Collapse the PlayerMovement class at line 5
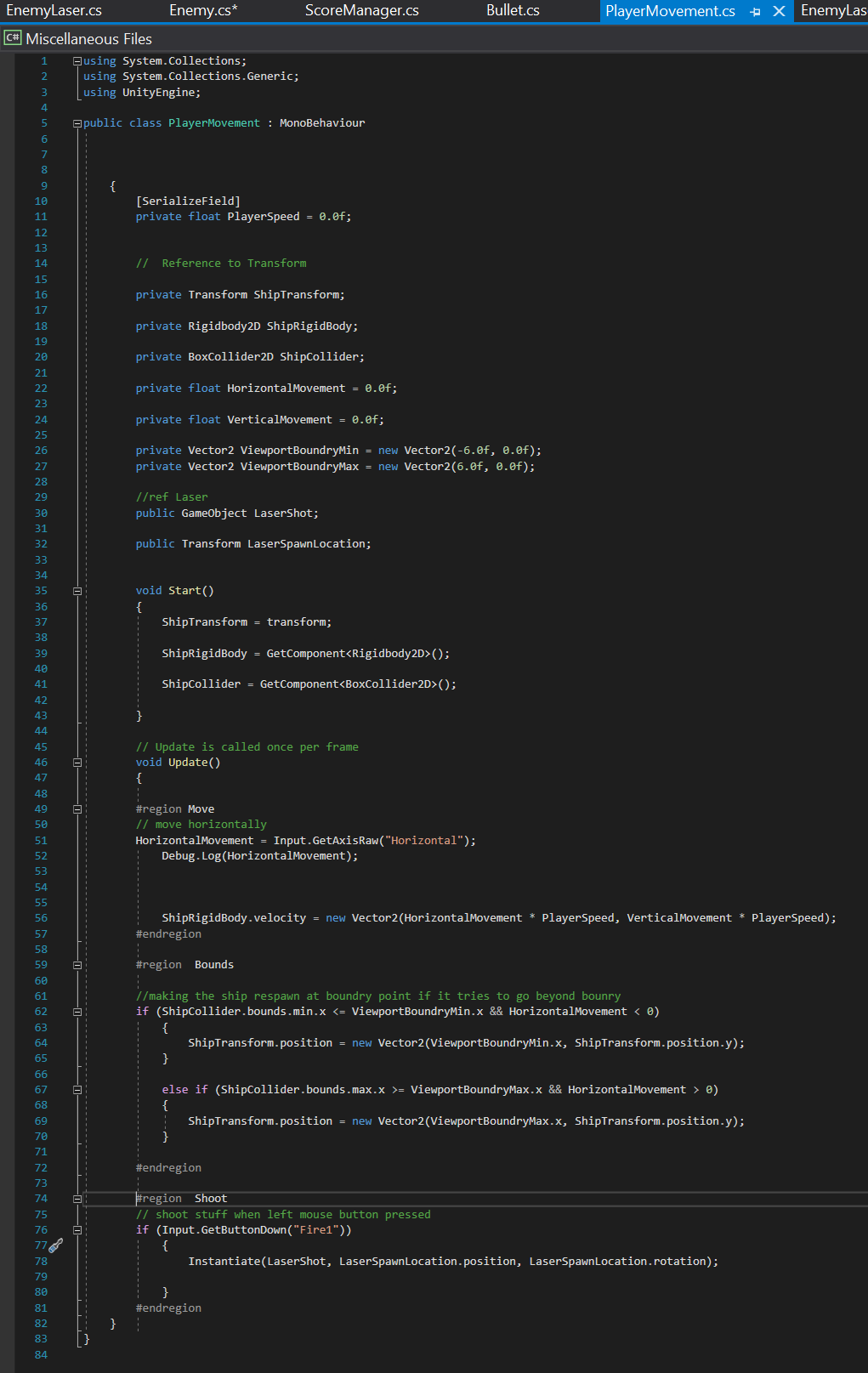The image size is (868, 1373). click(77, 123)
